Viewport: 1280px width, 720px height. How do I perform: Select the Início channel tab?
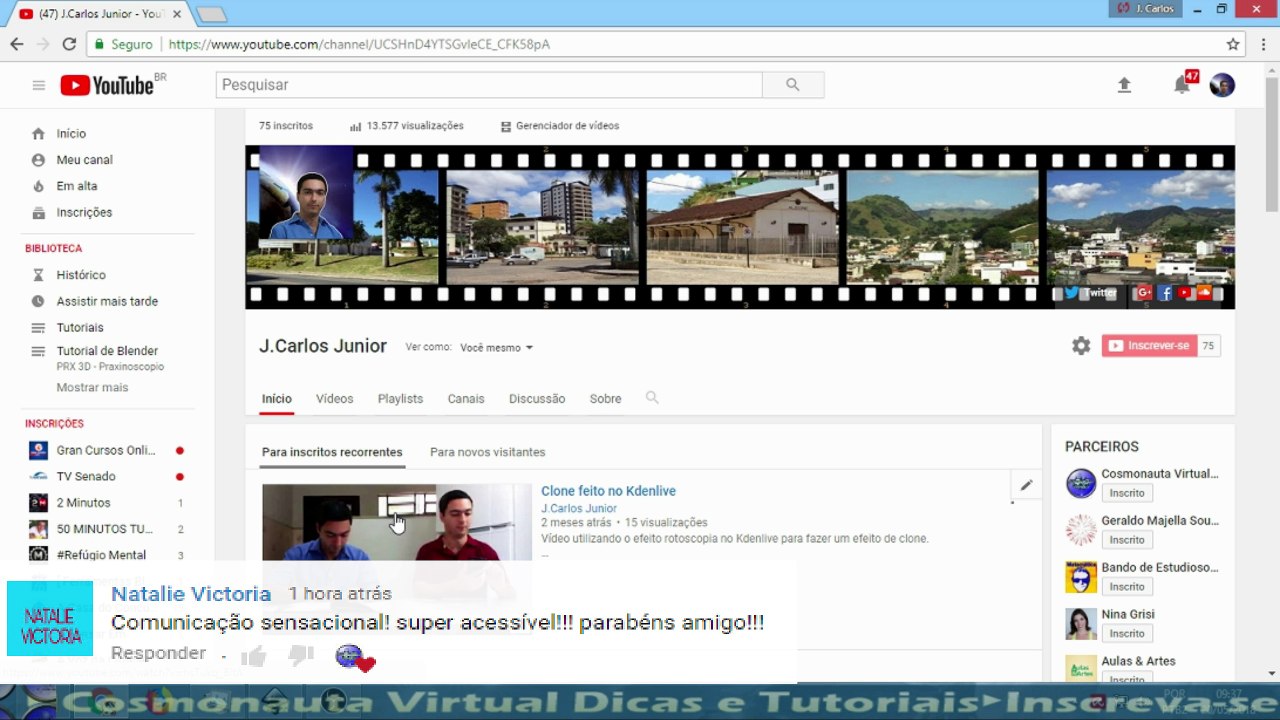click(277, 399)
